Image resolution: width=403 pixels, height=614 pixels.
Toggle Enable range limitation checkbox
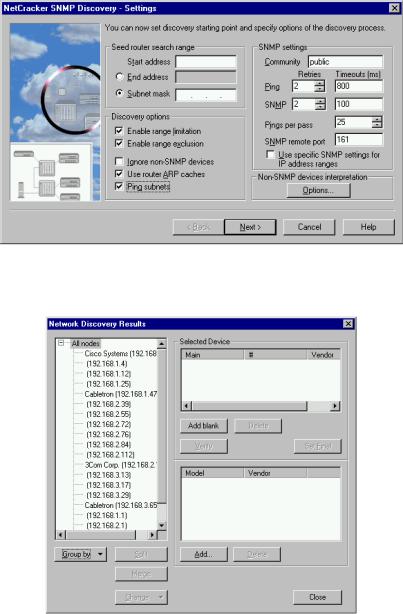pos(119,131)
